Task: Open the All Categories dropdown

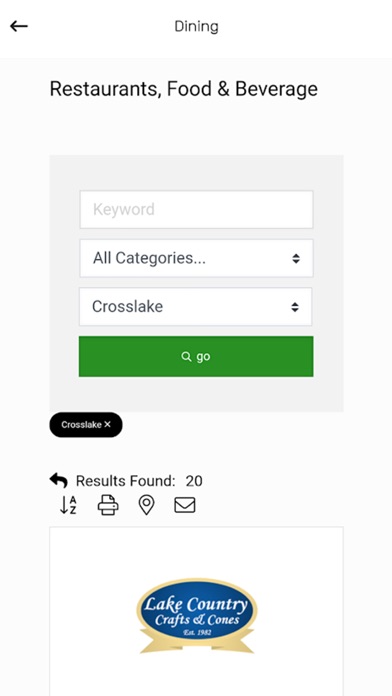Action: [x=196, y=258]
